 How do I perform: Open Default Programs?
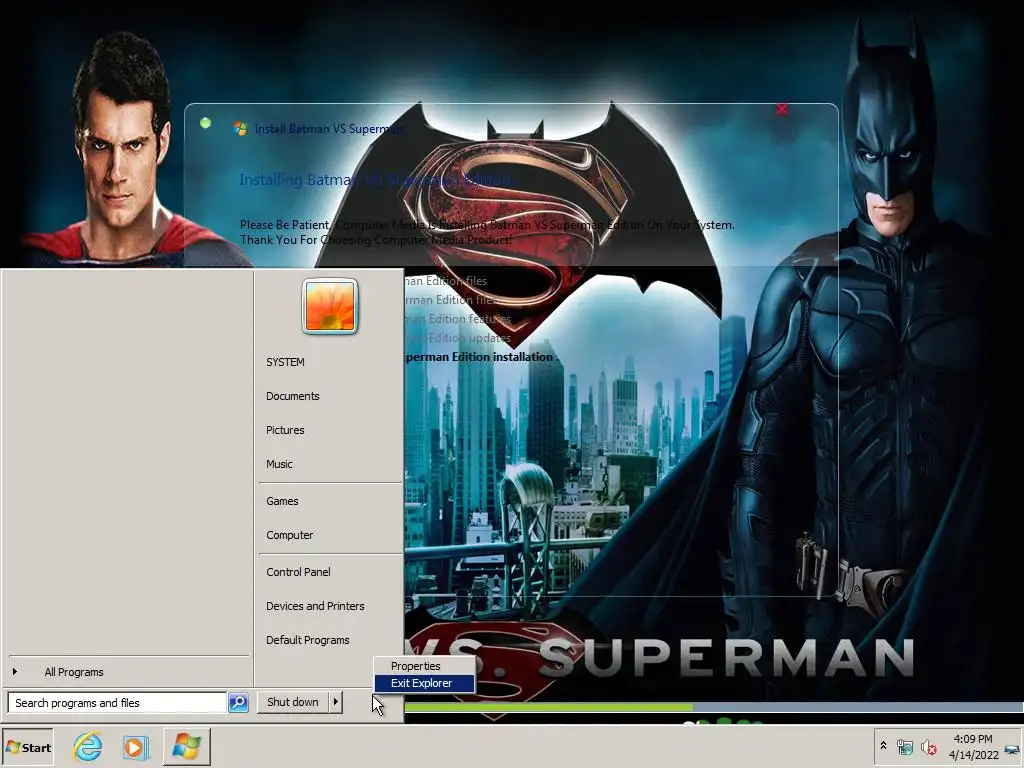308,639
